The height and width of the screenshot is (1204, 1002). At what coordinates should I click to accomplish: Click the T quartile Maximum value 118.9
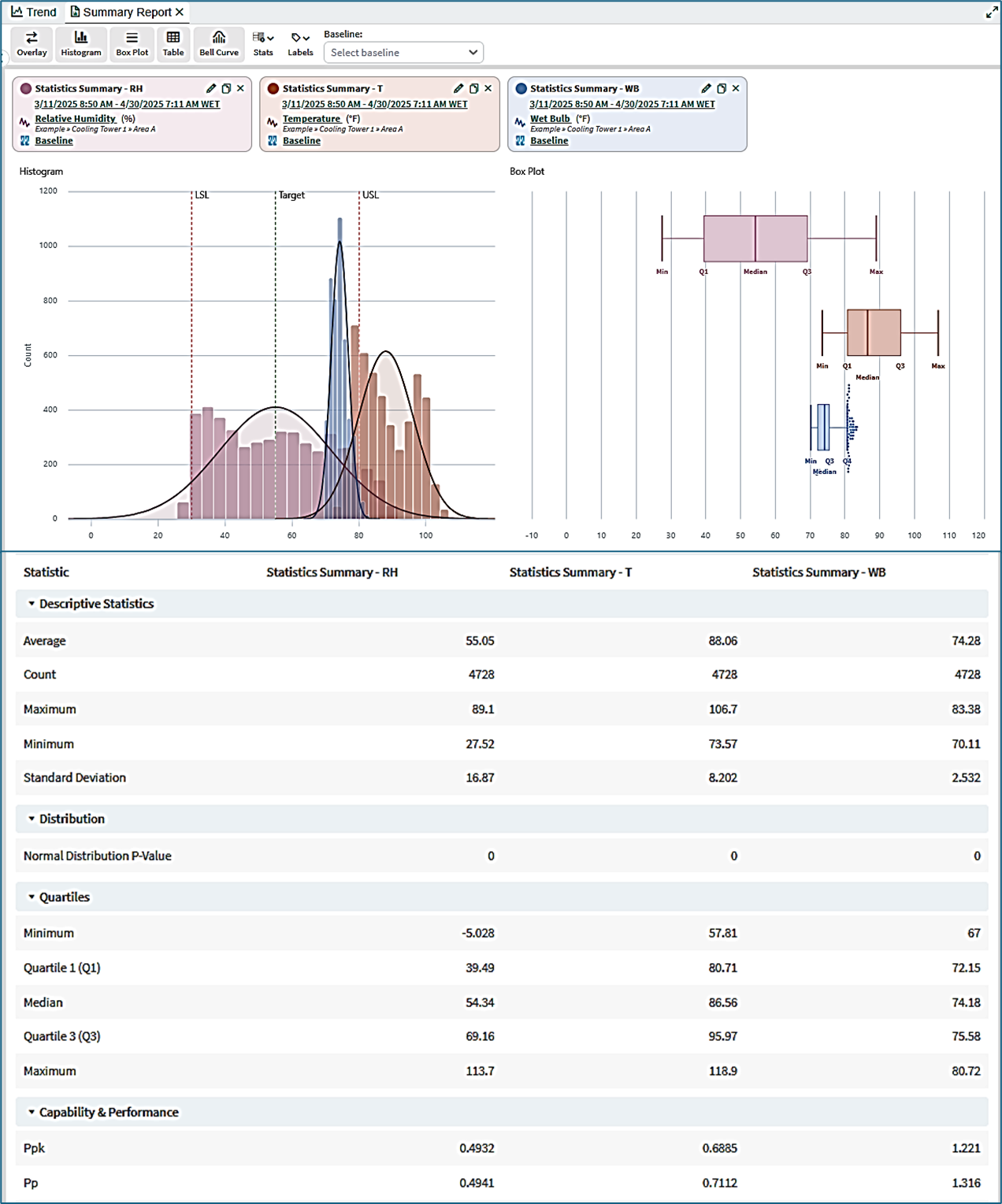pos(722,1071)
